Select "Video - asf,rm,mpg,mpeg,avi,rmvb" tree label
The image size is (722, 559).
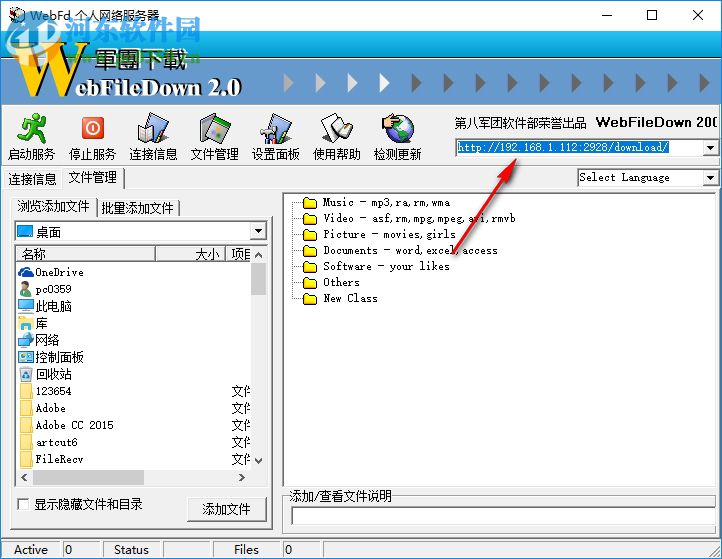click(419, 219)
